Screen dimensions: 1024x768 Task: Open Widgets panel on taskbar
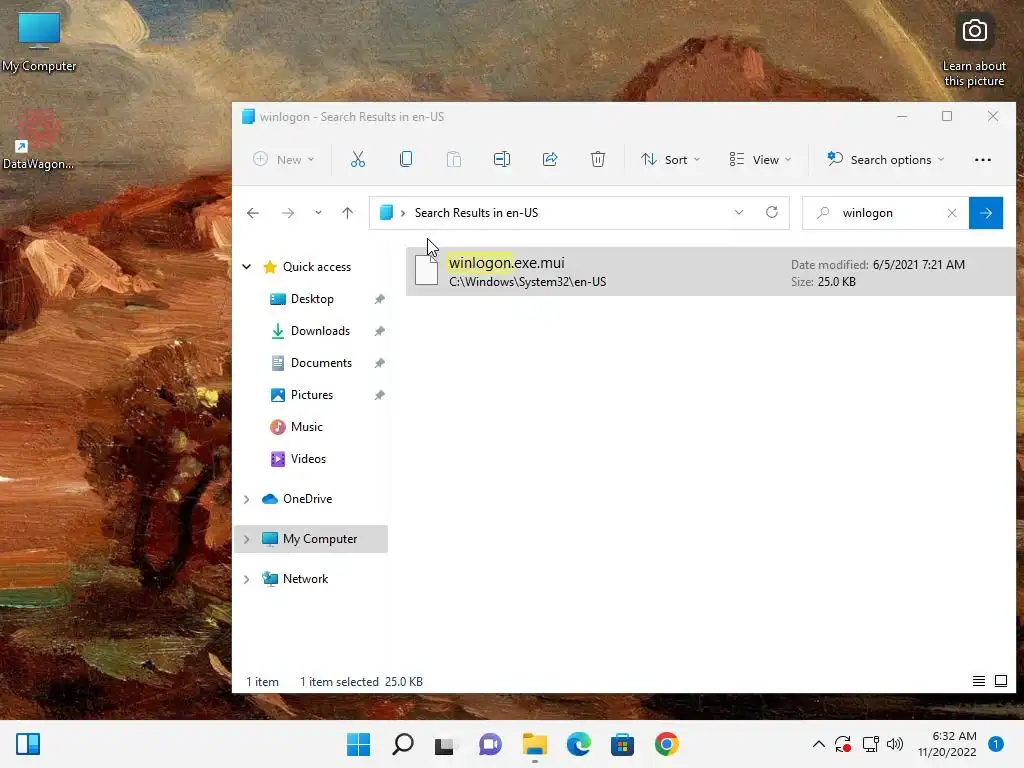click(28, 744)
